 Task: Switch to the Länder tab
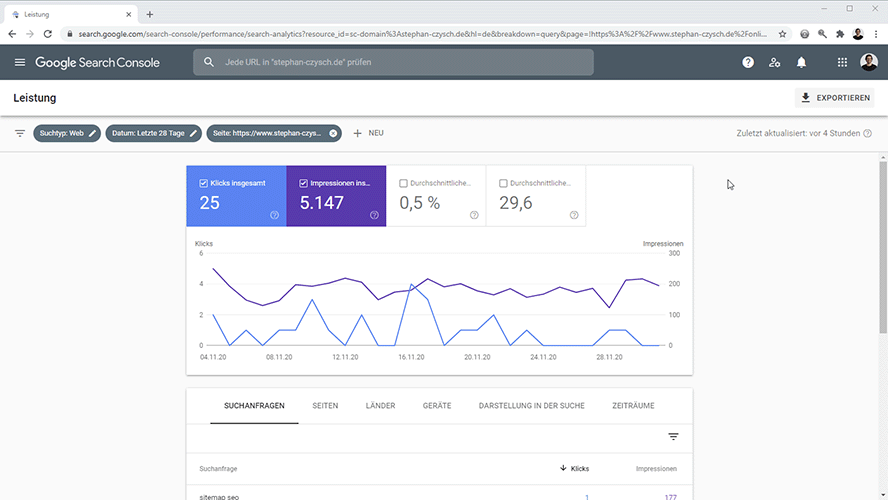click(x=380, y=406)
